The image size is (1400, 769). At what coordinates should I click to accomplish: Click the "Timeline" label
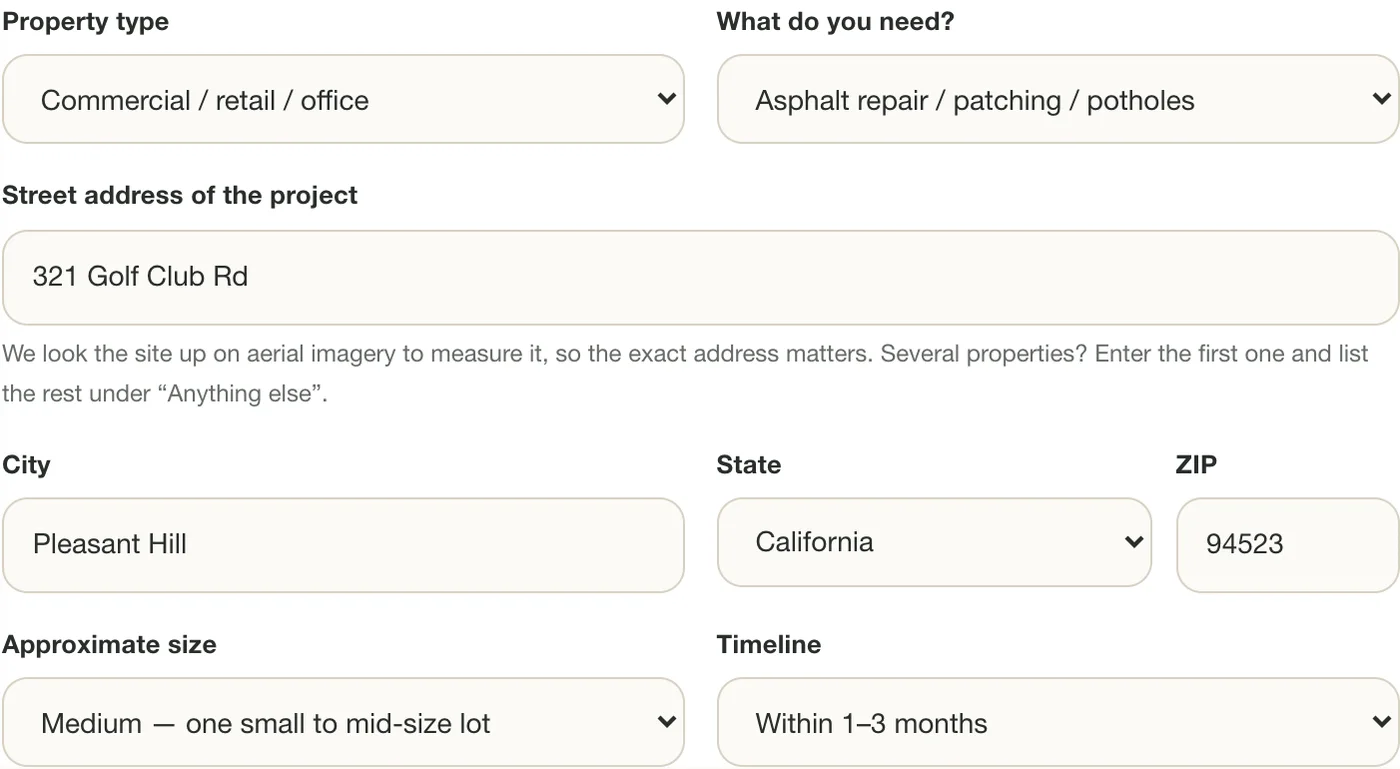point(769,645)
